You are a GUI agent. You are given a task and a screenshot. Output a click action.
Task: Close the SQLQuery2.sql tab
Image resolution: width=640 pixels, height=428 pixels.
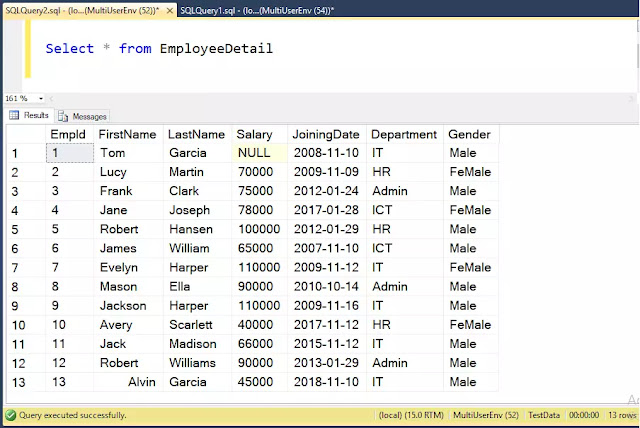click(170, 11)
